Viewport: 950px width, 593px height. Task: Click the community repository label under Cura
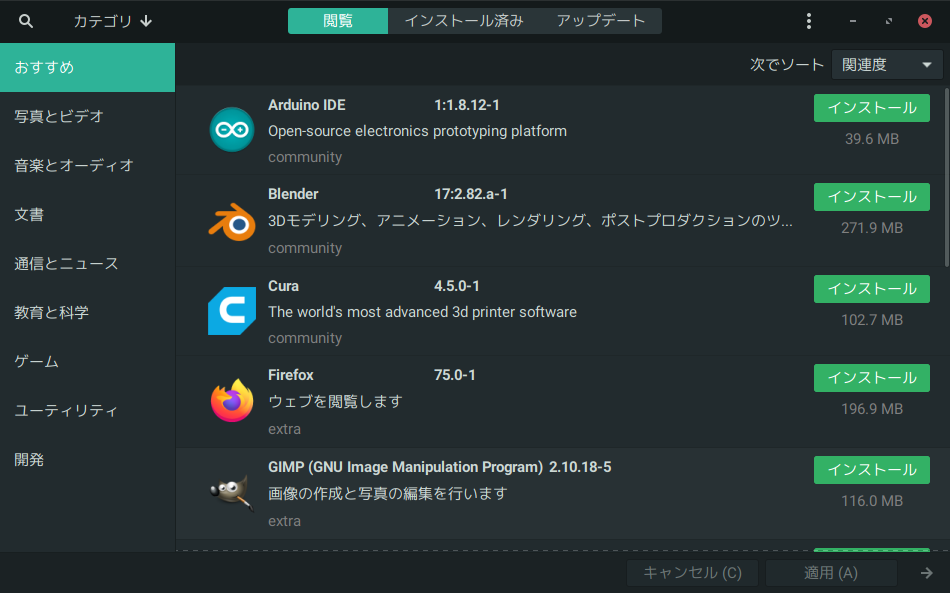pyautogui.click(x=305, y=338)
